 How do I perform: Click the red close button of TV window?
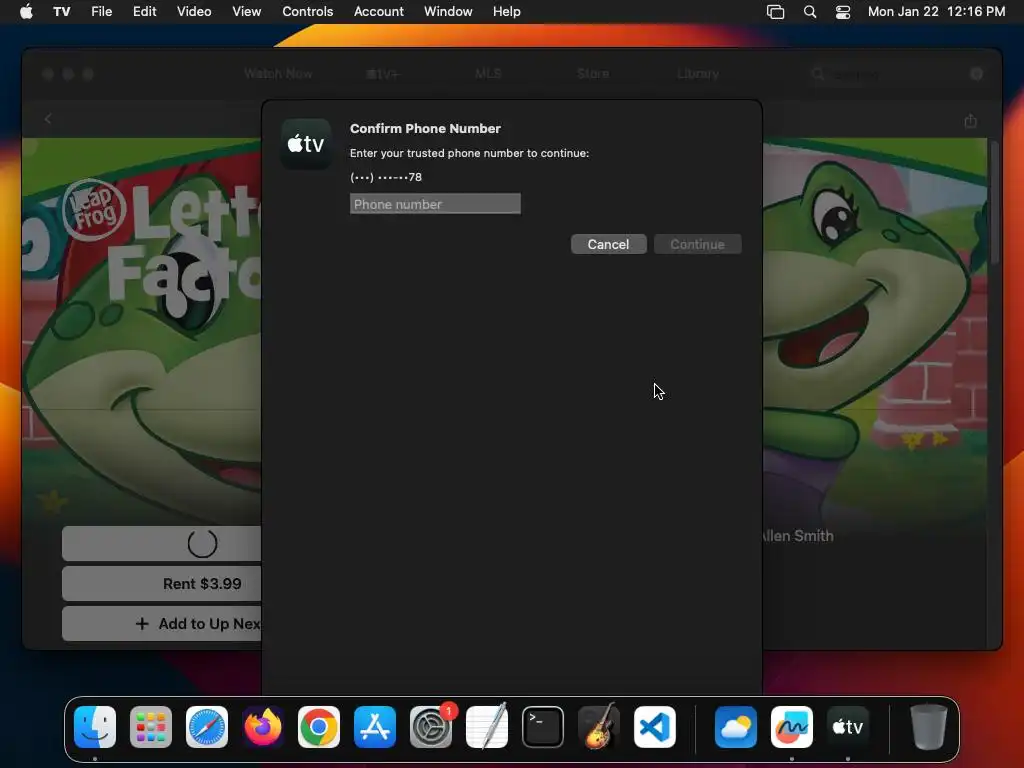point(48,74)
